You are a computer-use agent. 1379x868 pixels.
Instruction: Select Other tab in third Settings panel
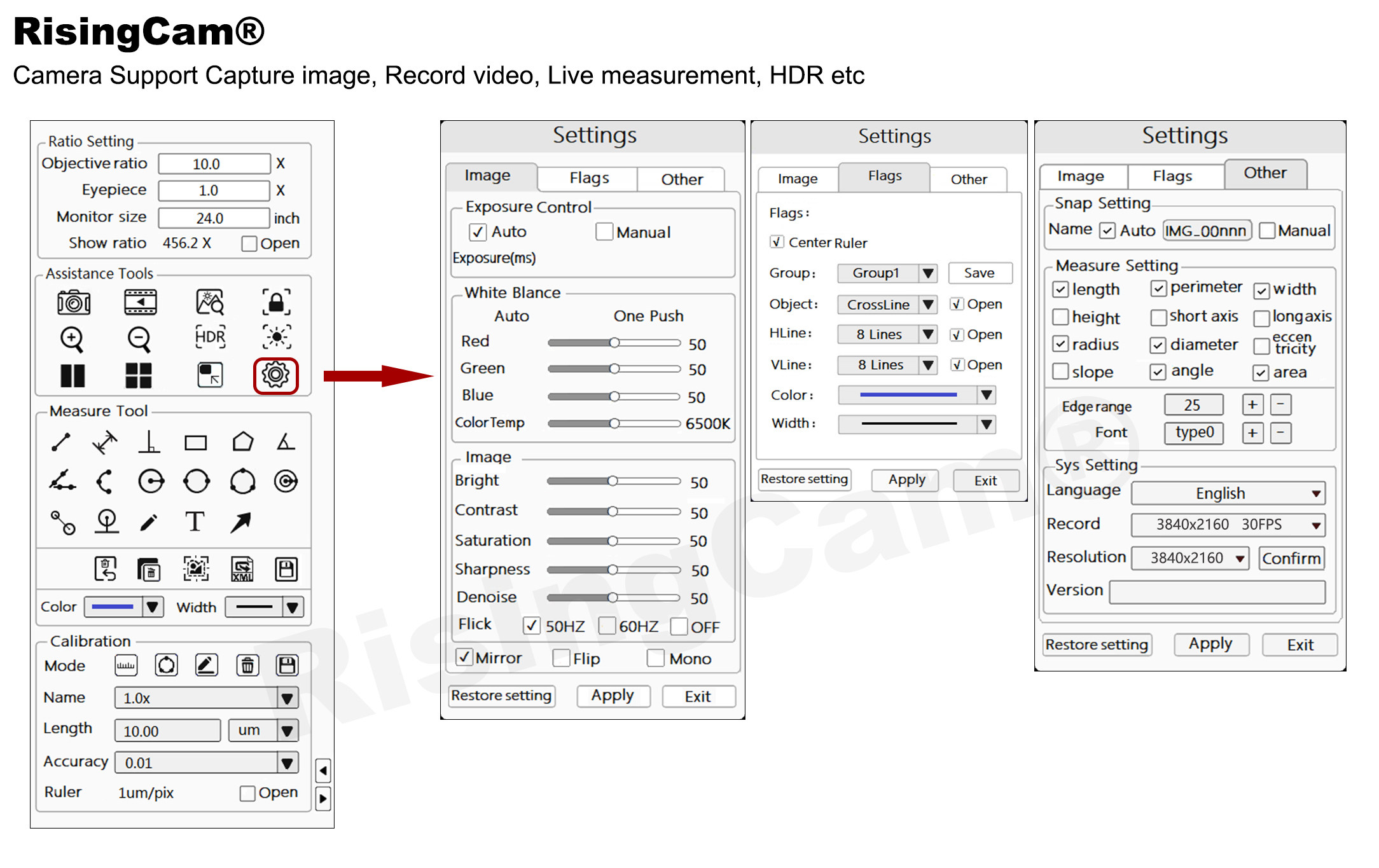(x=1265, y=173)
